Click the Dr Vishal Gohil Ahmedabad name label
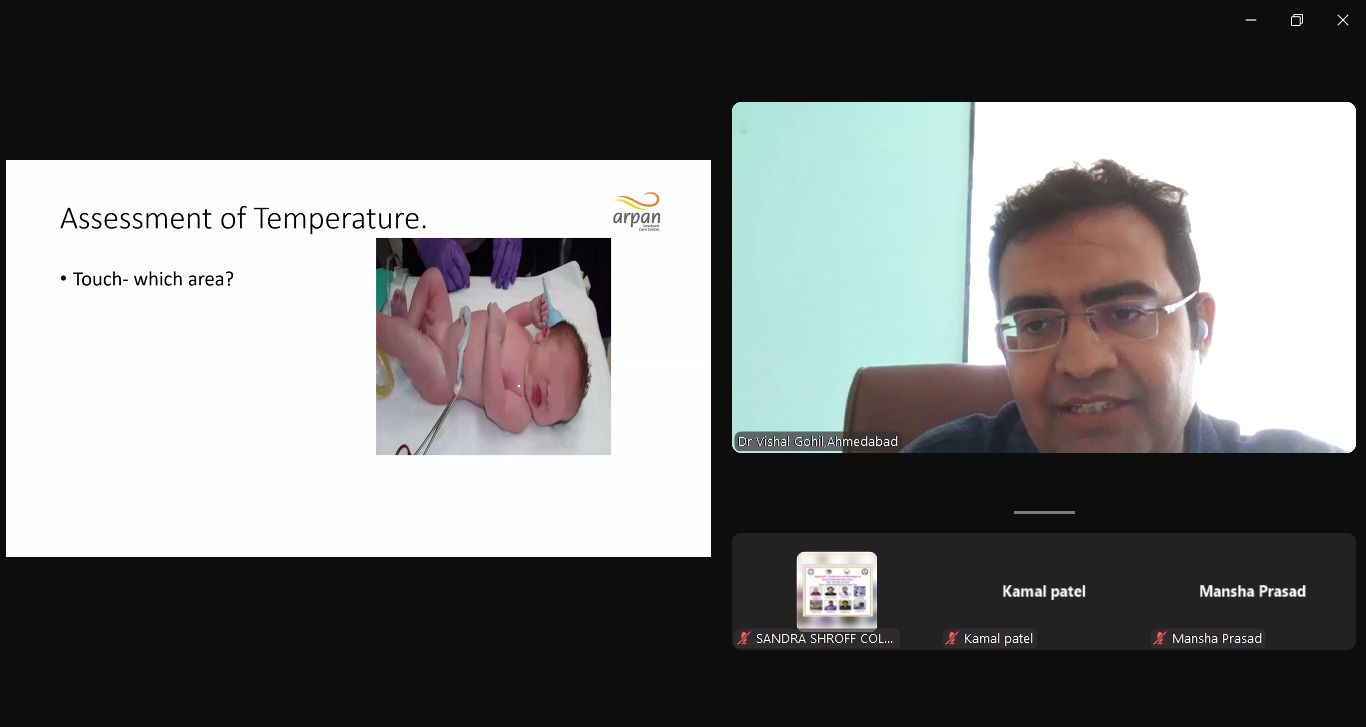 point(817,441)
